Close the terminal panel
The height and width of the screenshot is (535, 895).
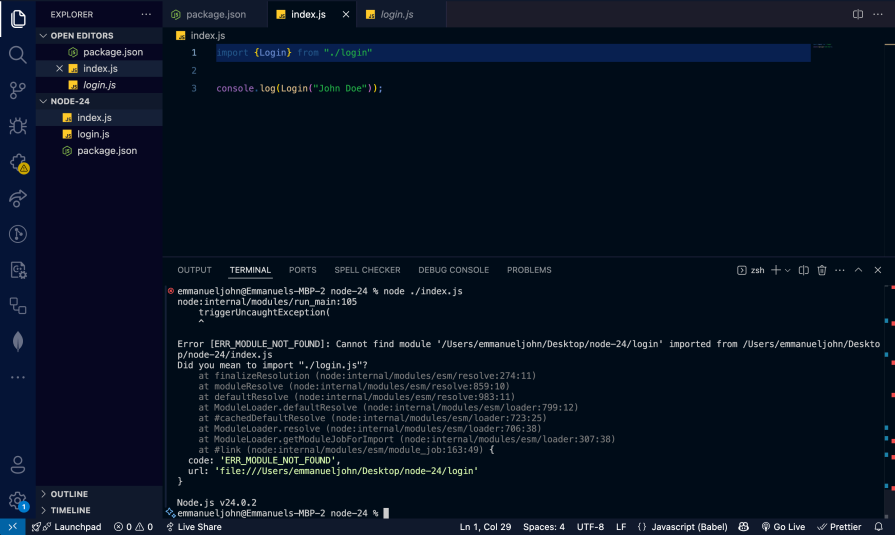click(878, 270)
